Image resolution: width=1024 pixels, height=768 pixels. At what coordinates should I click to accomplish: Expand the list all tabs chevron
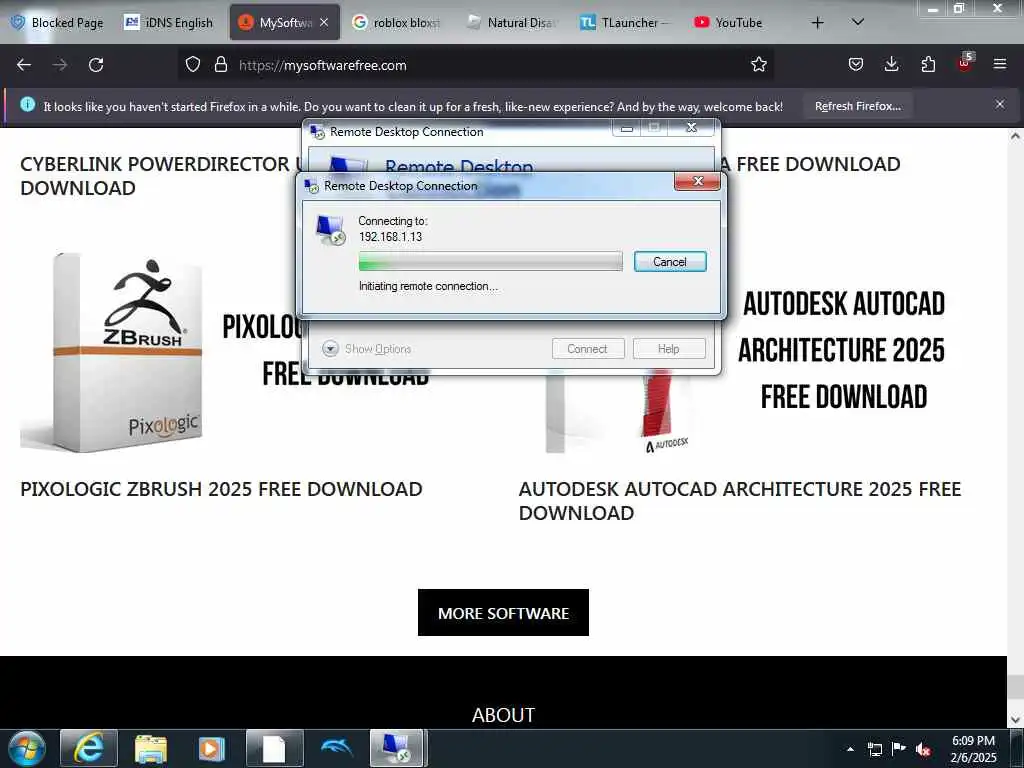click(x=858, y=22)
